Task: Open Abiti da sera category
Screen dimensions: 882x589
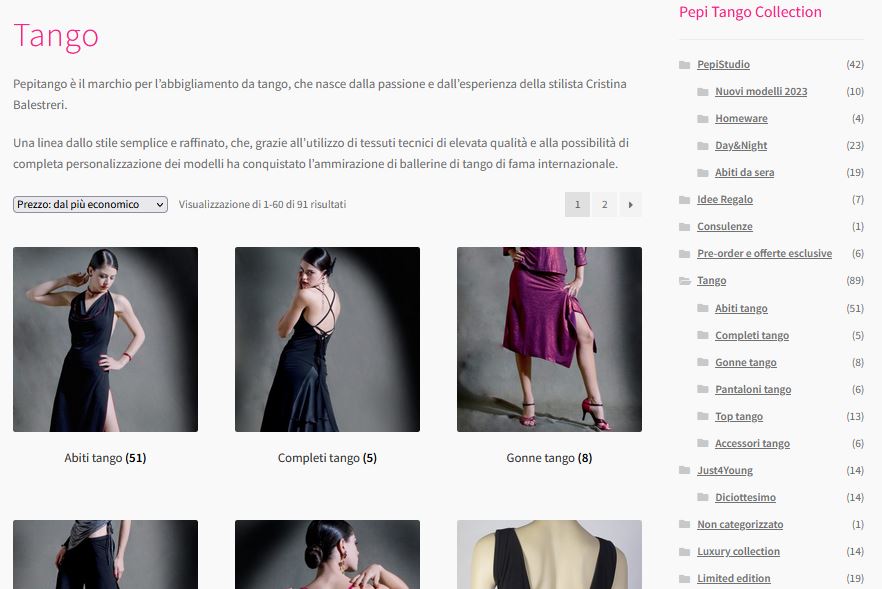Action: [744, 173]
